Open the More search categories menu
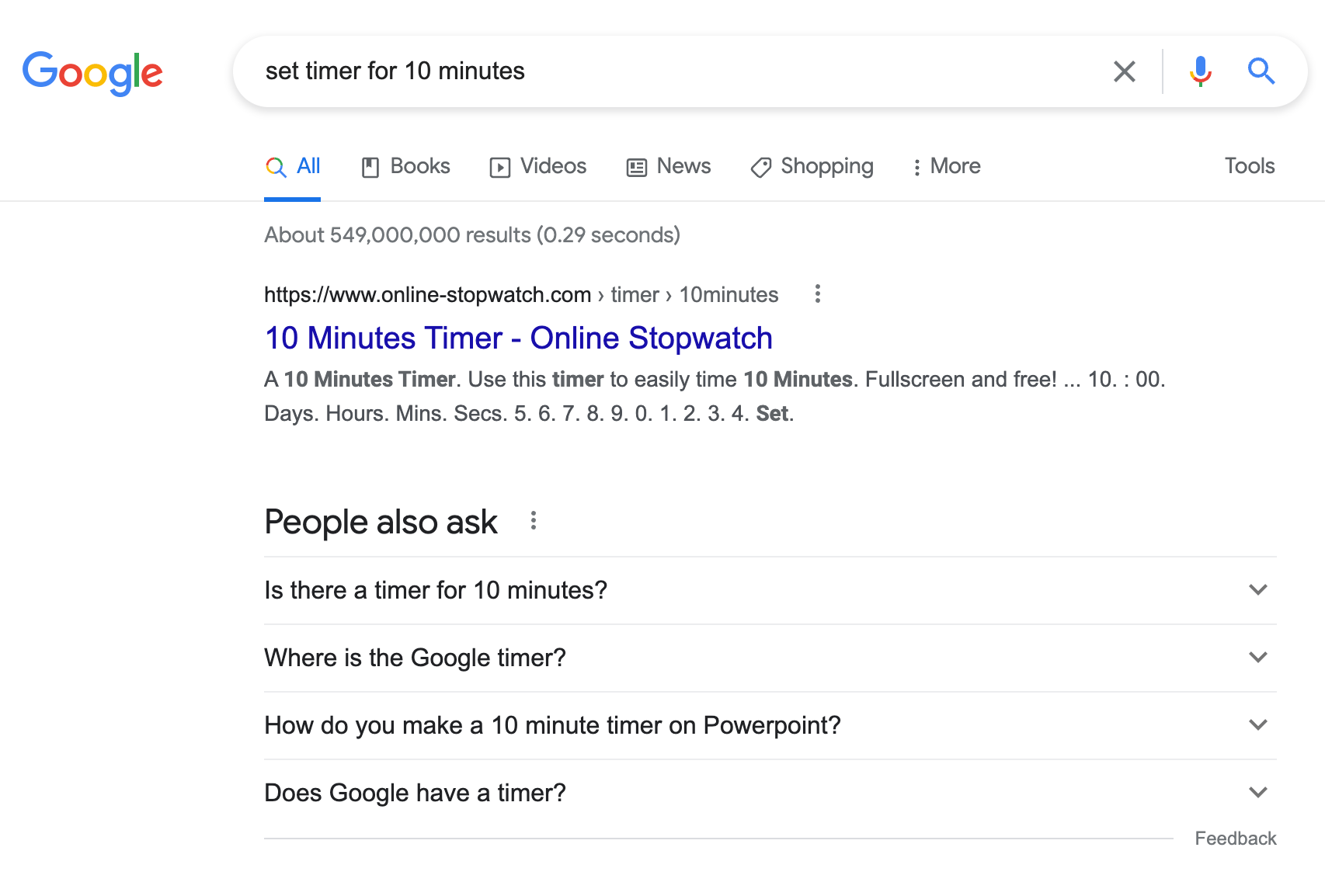This screenshot has height=896, width=1325. click(x=946, y=166)
